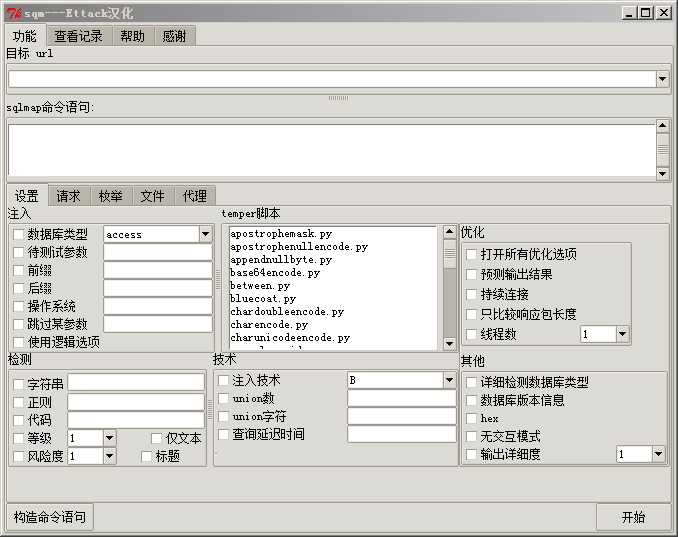678x537 pixels.
Task: Switch to the 枚举 tab
Action: click(111, 196)
